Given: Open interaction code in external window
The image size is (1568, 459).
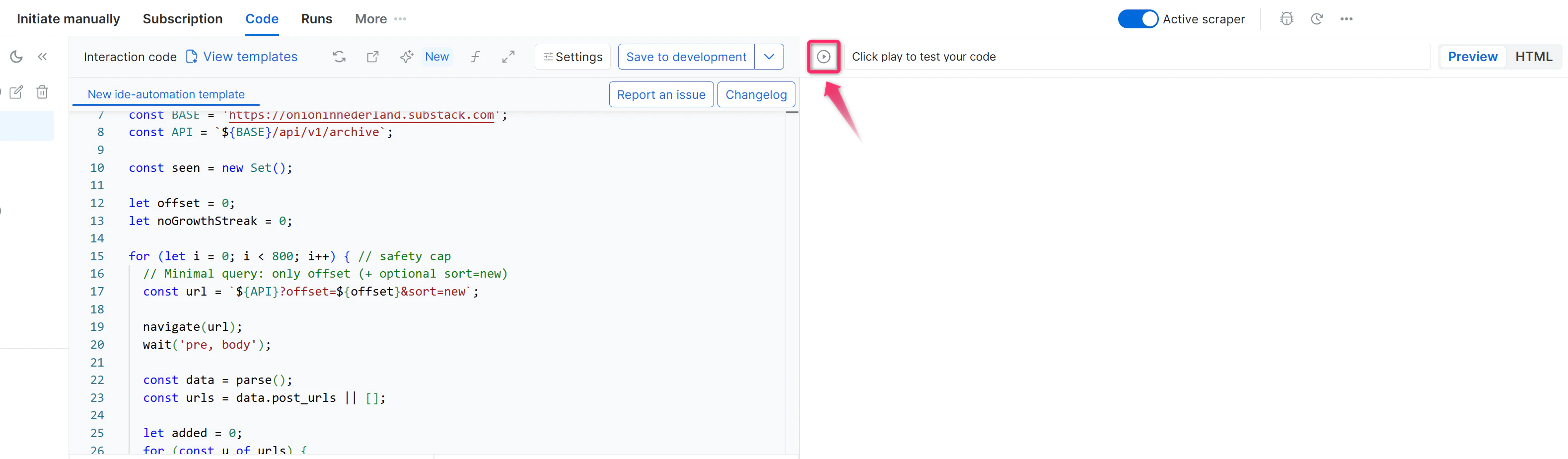Looking at the screenshot, I should (373, 57).
